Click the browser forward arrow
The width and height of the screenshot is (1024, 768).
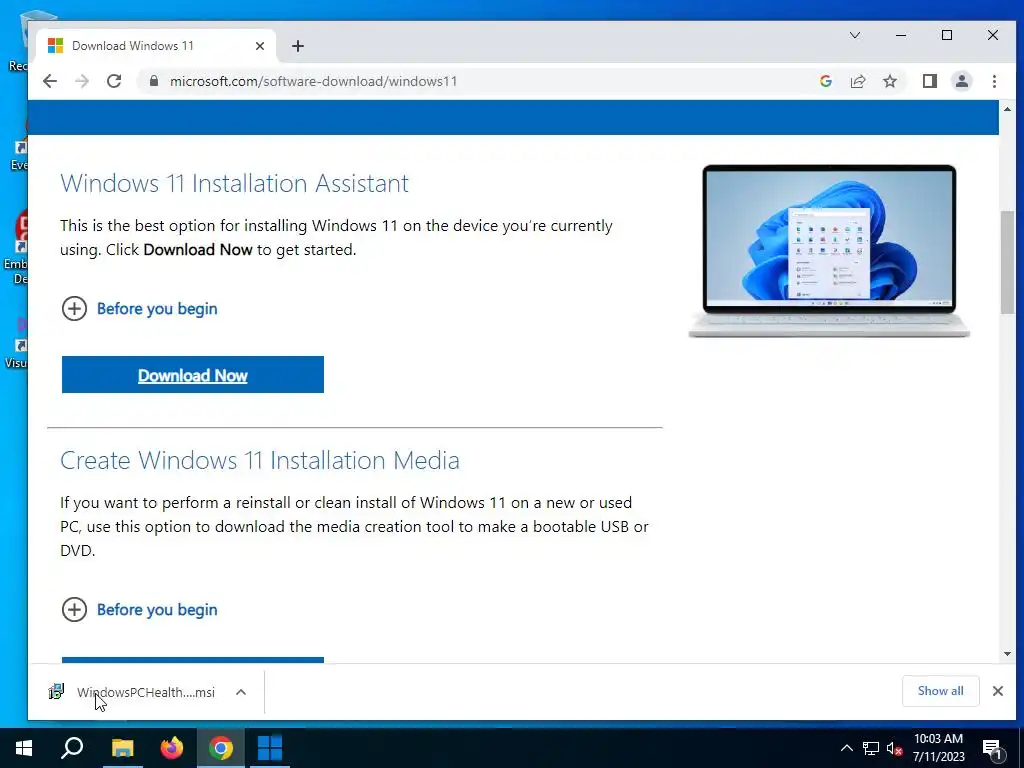pos(82,81)
